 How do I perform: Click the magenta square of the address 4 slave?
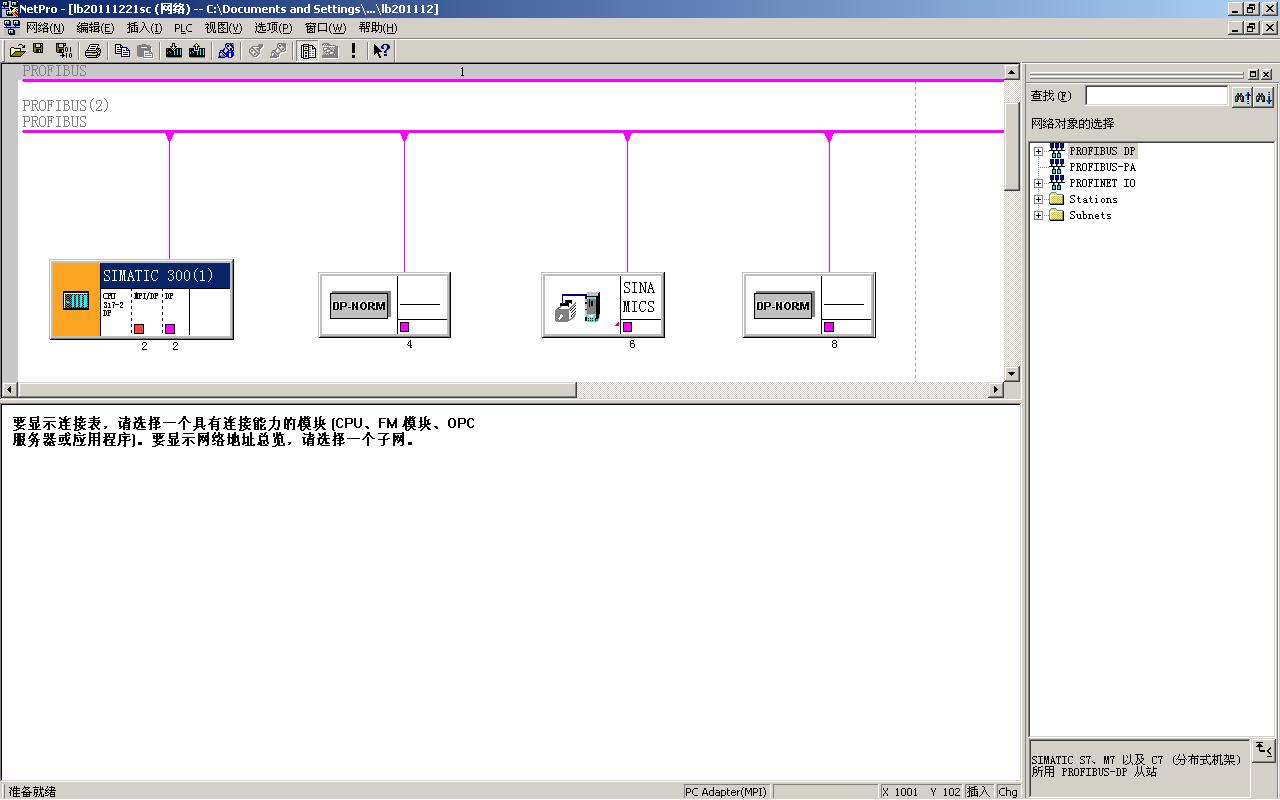(x=405, y=327)
